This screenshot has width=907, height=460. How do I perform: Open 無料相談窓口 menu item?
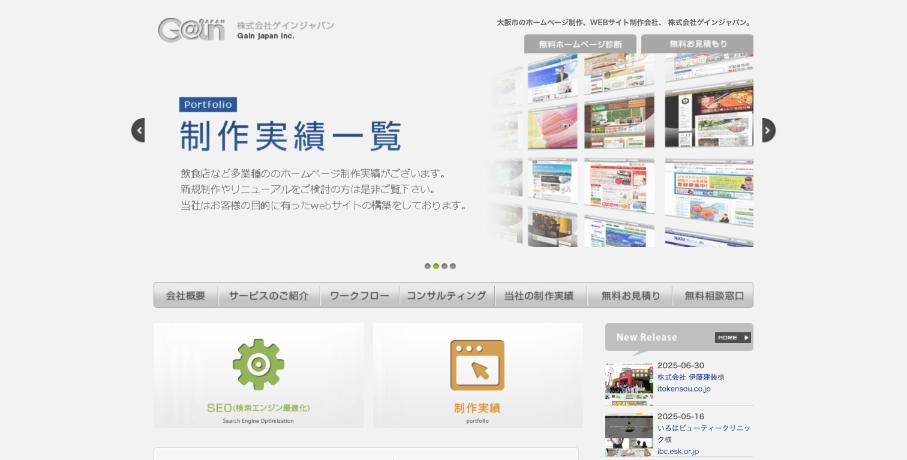[x=714, y=296]
